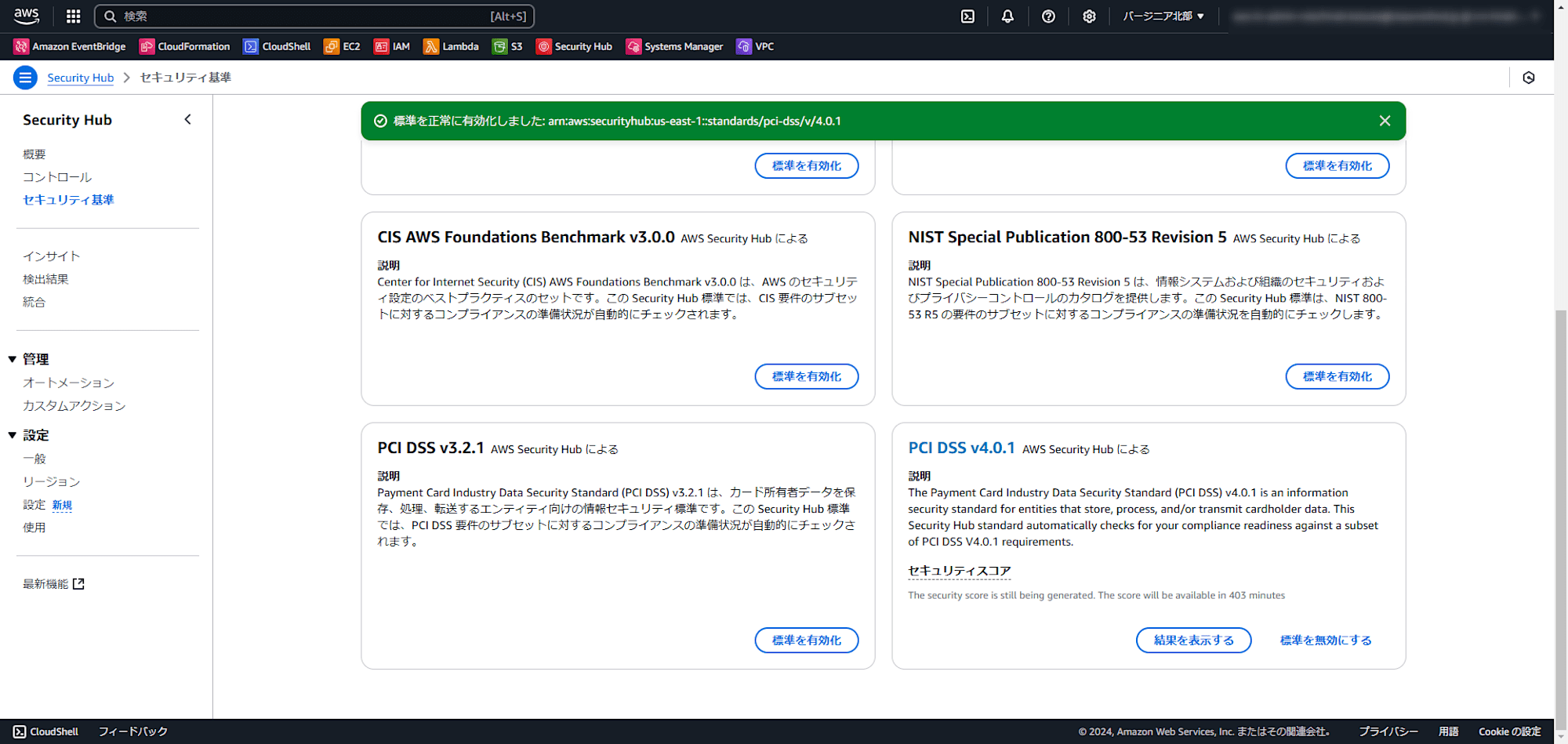Click the search field in top bar
The width and height of the screenshot is (1568, 744).
click(314, 16)
